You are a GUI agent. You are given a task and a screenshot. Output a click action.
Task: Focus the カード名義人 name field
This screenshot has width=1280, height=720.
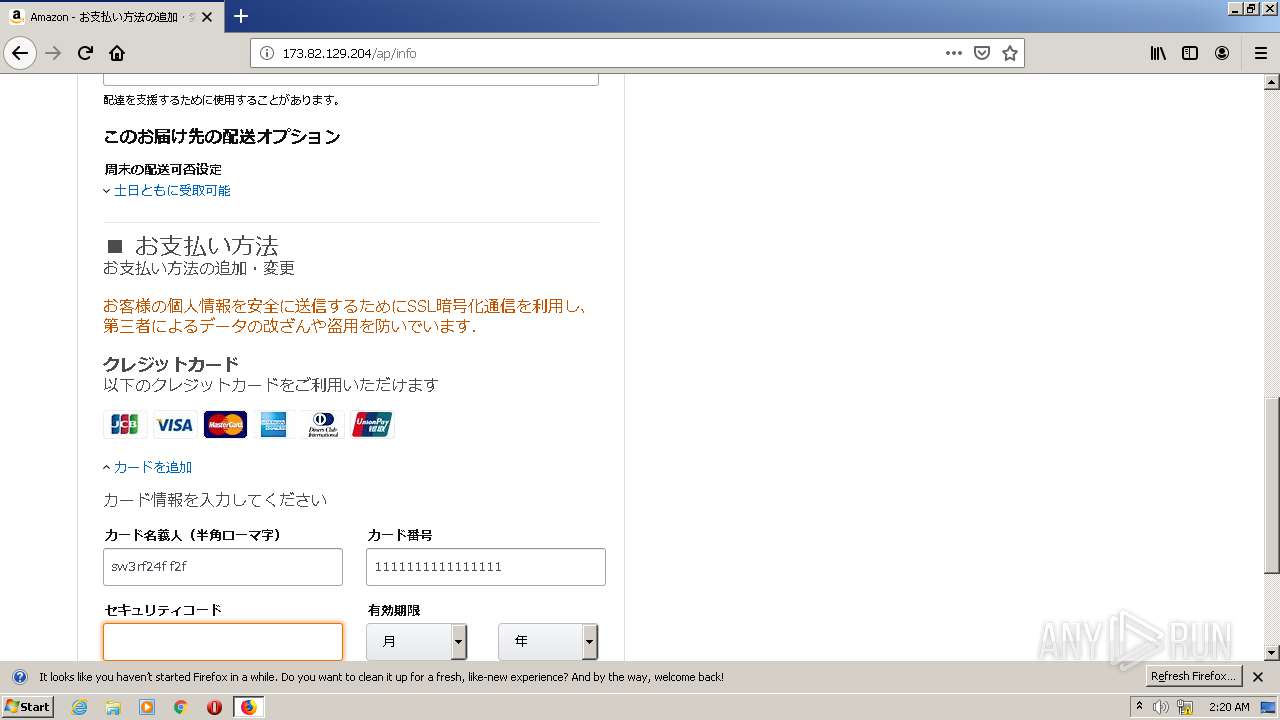click(223, 567)
